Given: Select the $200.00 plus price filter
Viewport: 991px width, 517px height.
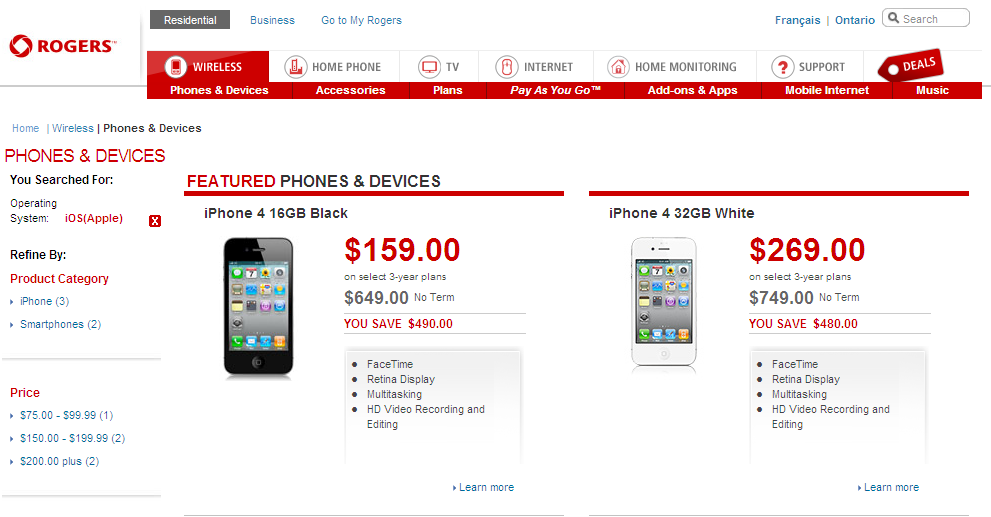Looking at the screenshot, I should [x=59, y=461].
